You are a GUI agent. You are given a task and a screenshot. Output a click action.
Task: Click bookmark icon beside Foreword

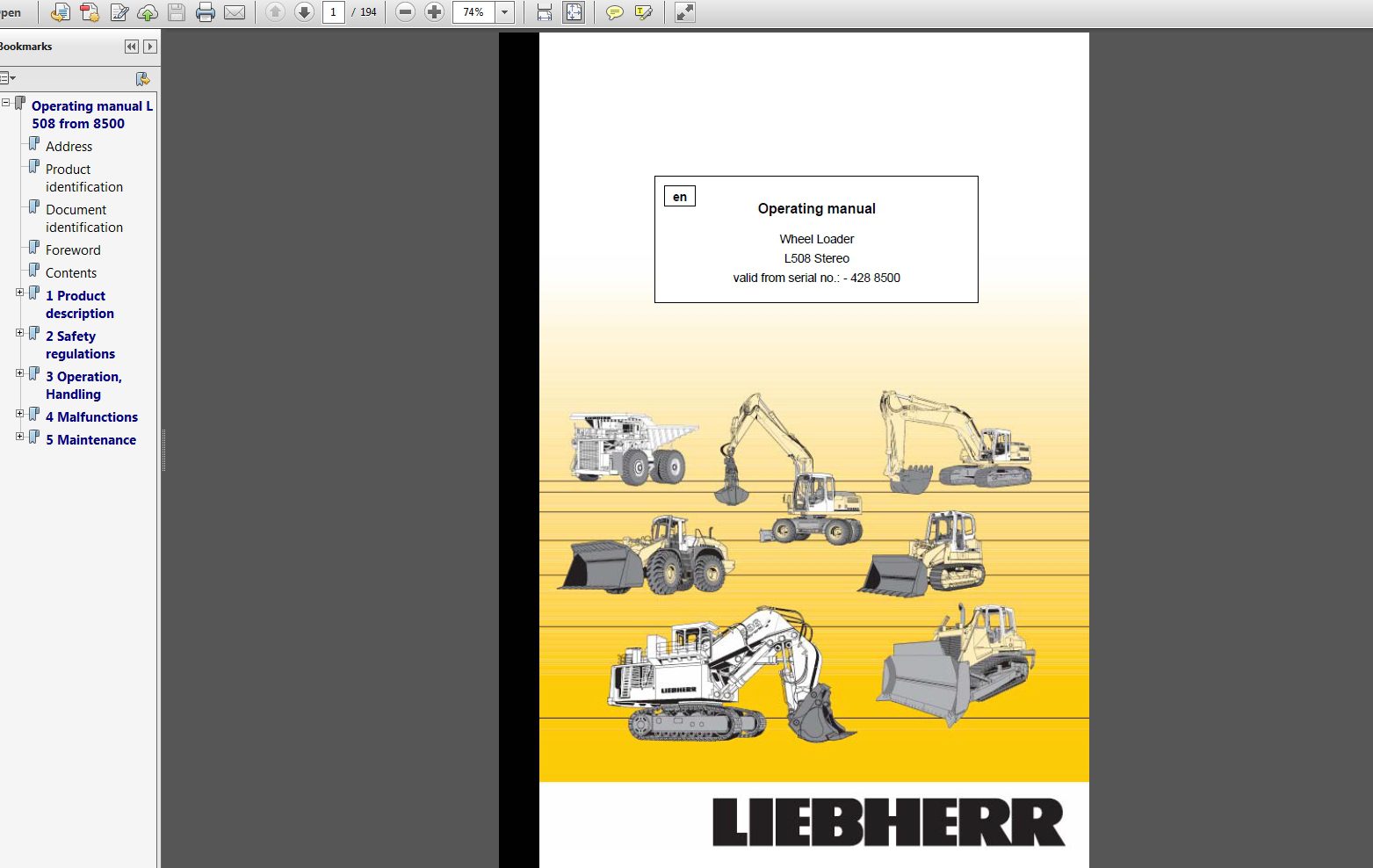[x=34, y=247]
